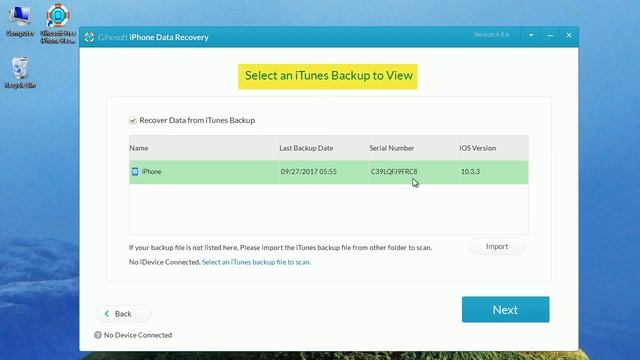
Task: Open the title bar dropdown menu arrow
Action: [531, 36]
